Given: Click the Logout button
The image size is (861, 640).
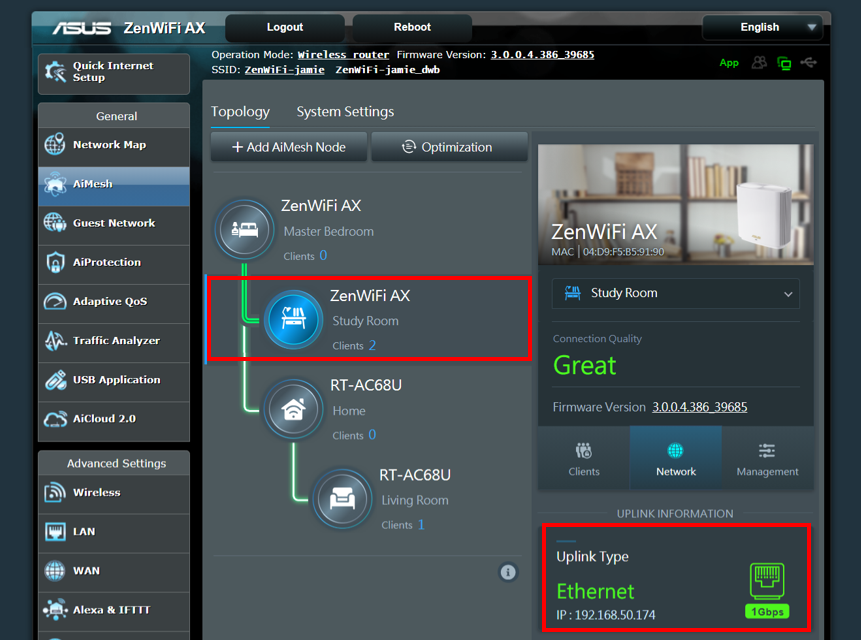Looking at the screenshot, I should tap(285, 27).
